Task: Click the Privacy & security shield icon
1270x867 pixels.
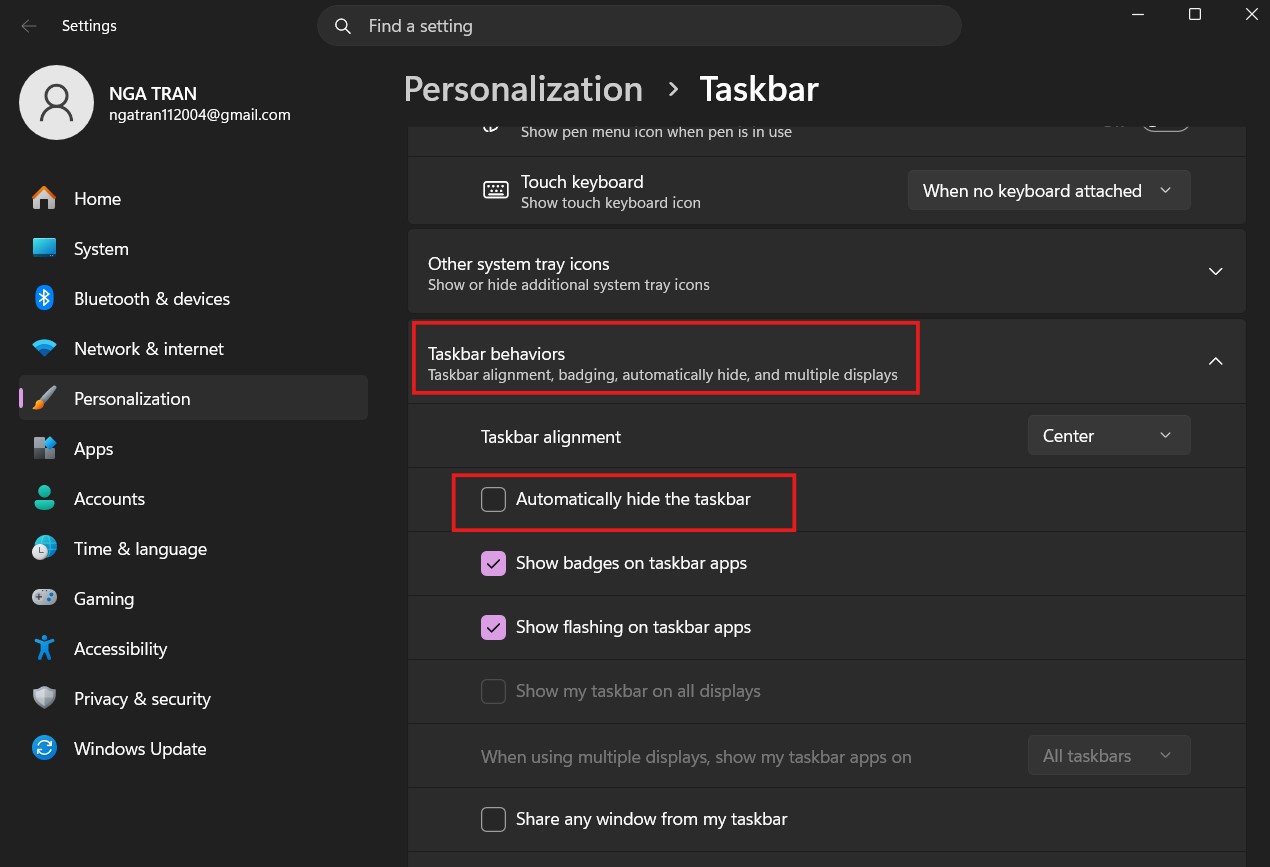Action: tap(44, 699)
